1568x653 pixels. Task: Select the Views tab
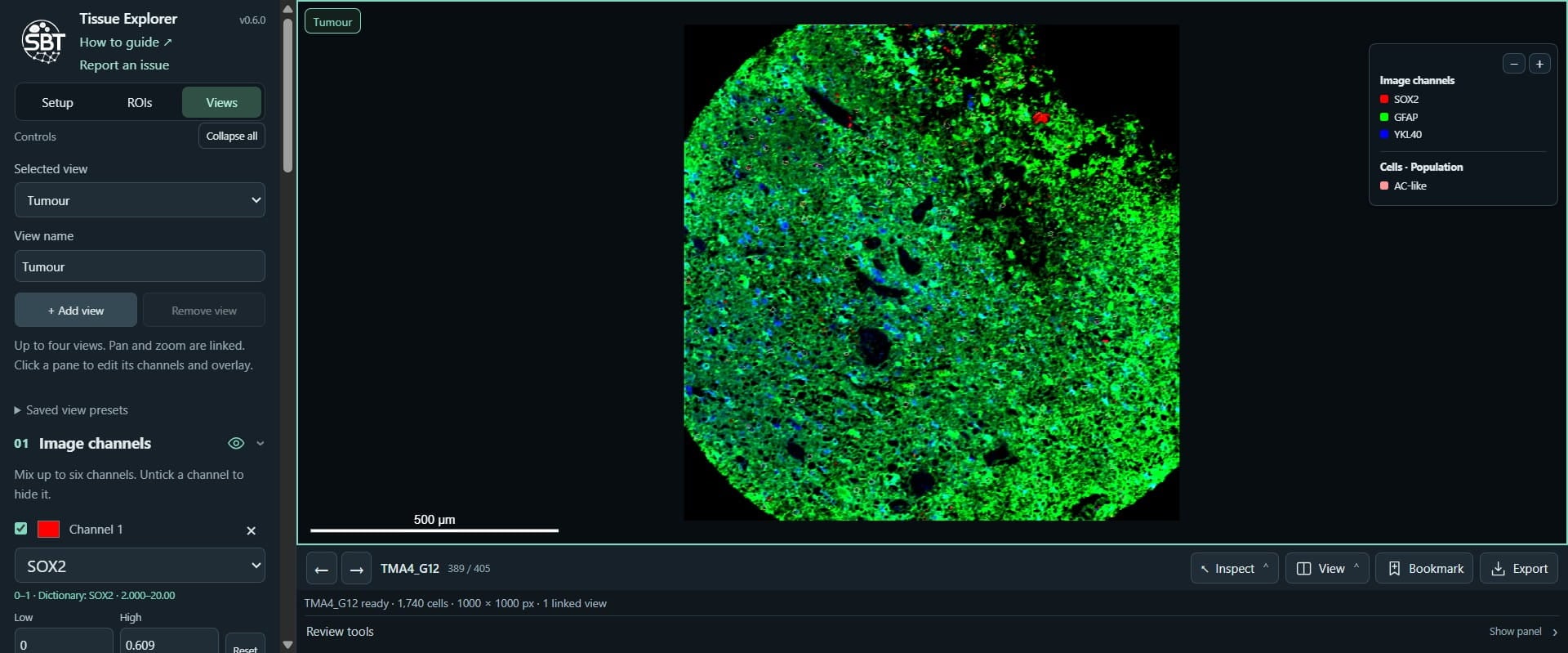point(222,102)
